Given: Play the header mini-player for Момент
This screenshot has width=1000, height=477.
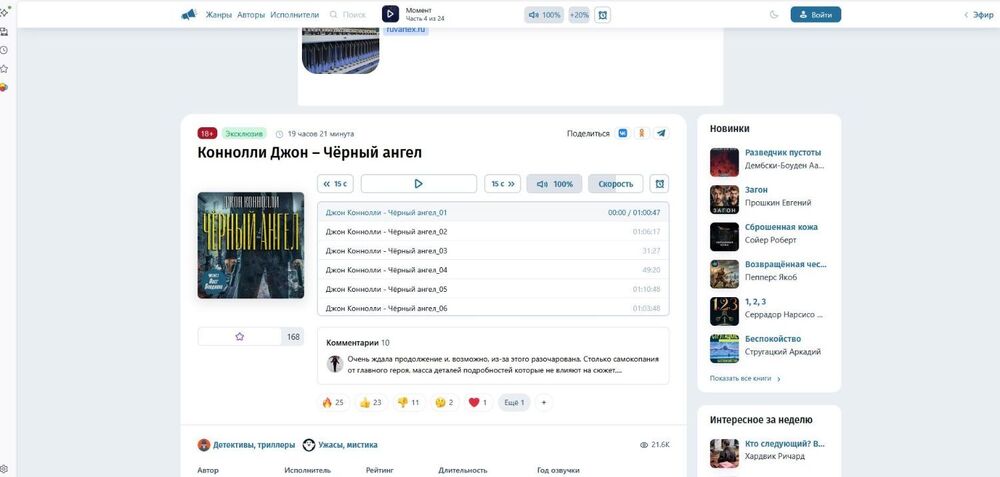Looking at the screenshot, I should point(390,14).
